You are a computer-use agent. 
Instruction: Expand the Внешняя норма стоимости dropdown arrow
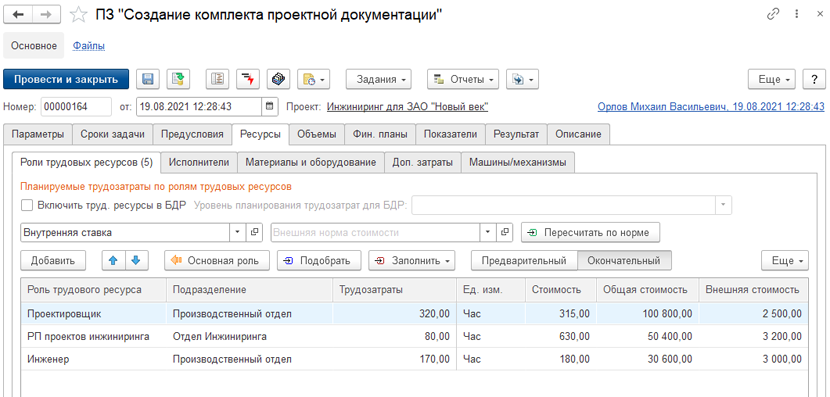coord(489,232)
